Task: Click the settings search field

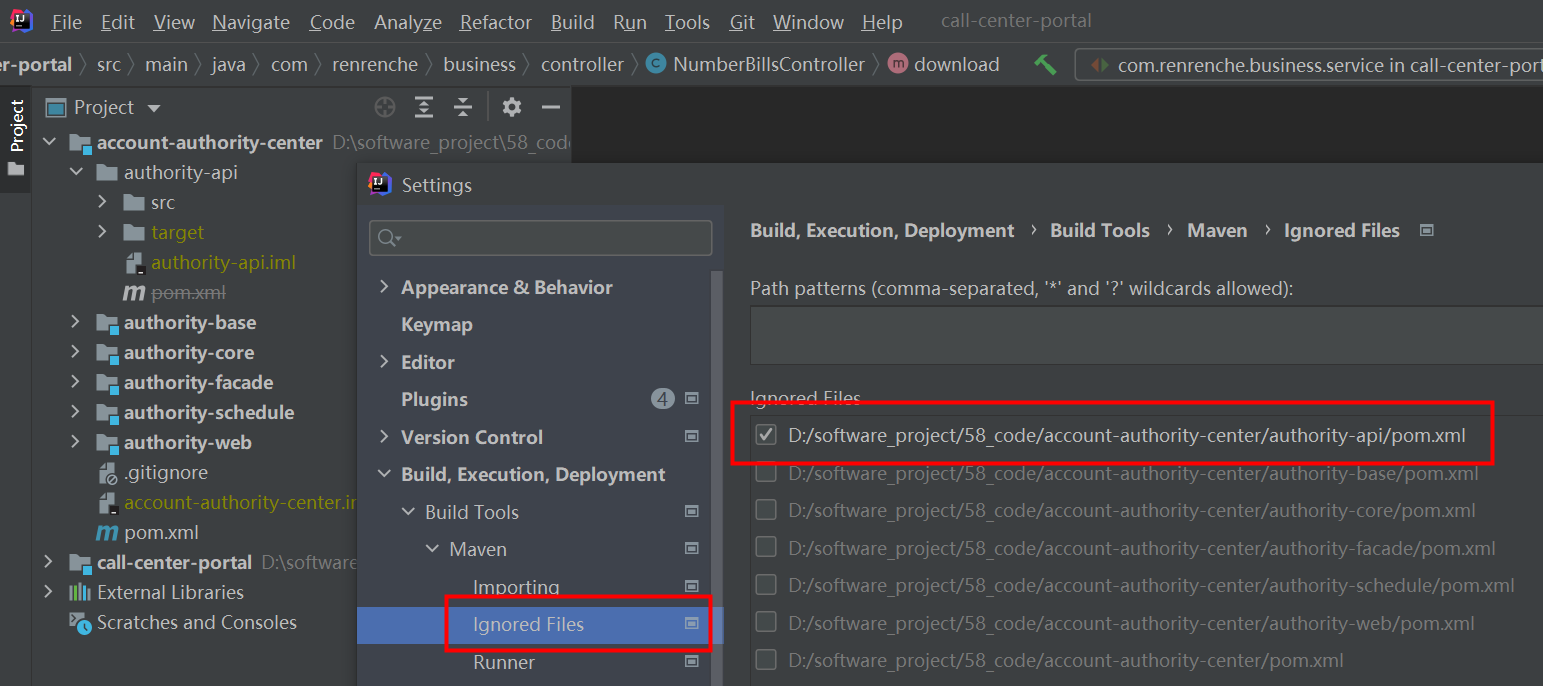Action: 541,238
